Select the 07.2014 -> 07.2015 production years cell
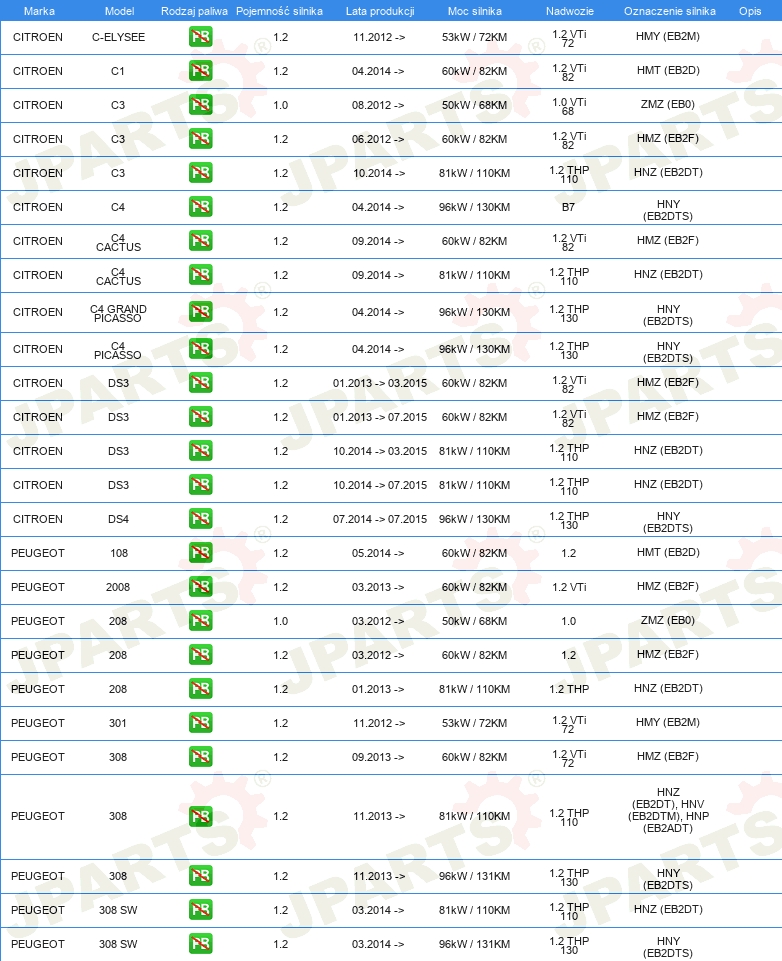Screen dimensions: 782x961 (x=380, y=519)
